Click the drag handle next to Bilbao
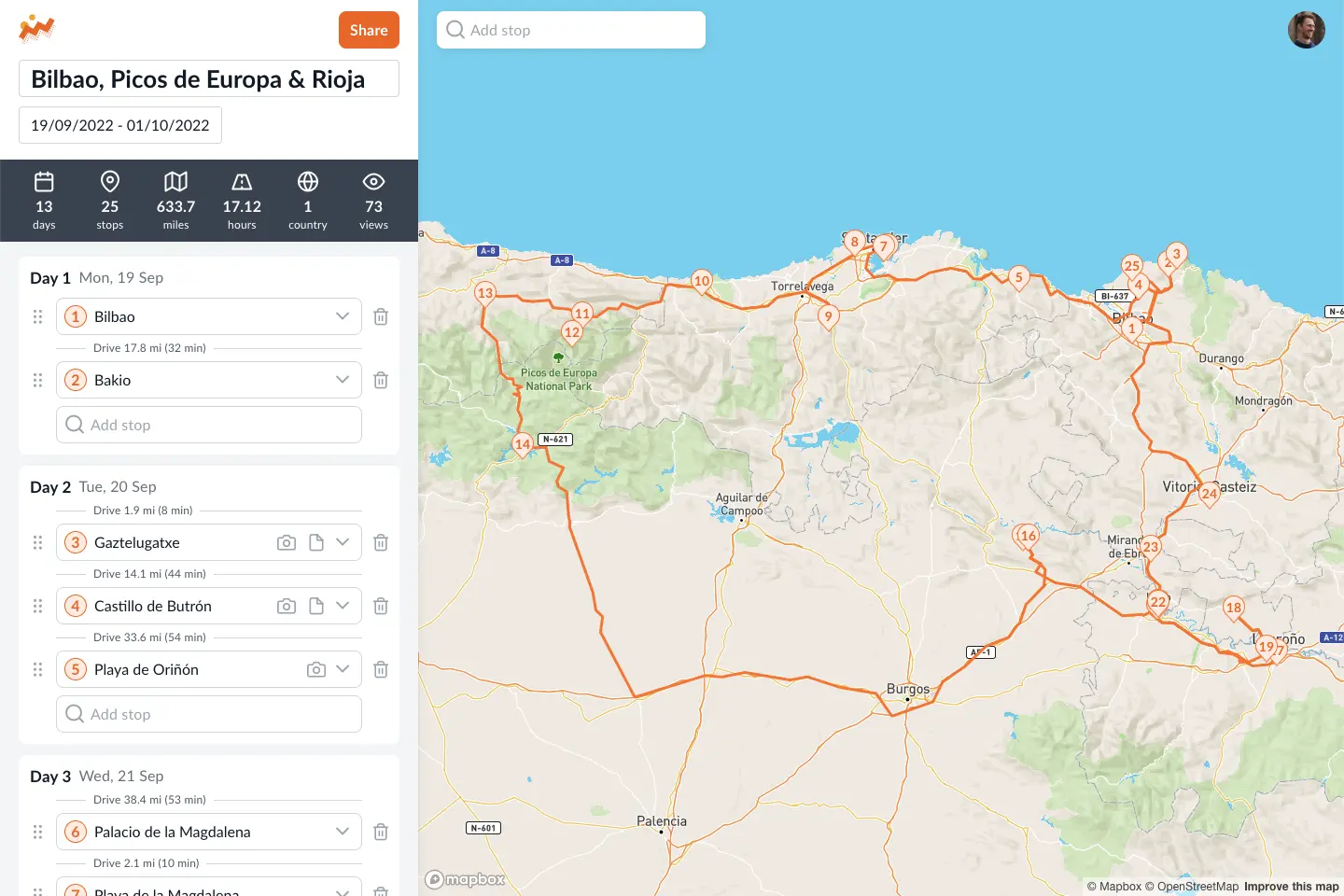The image size is (1344, 896). (37, 316)
